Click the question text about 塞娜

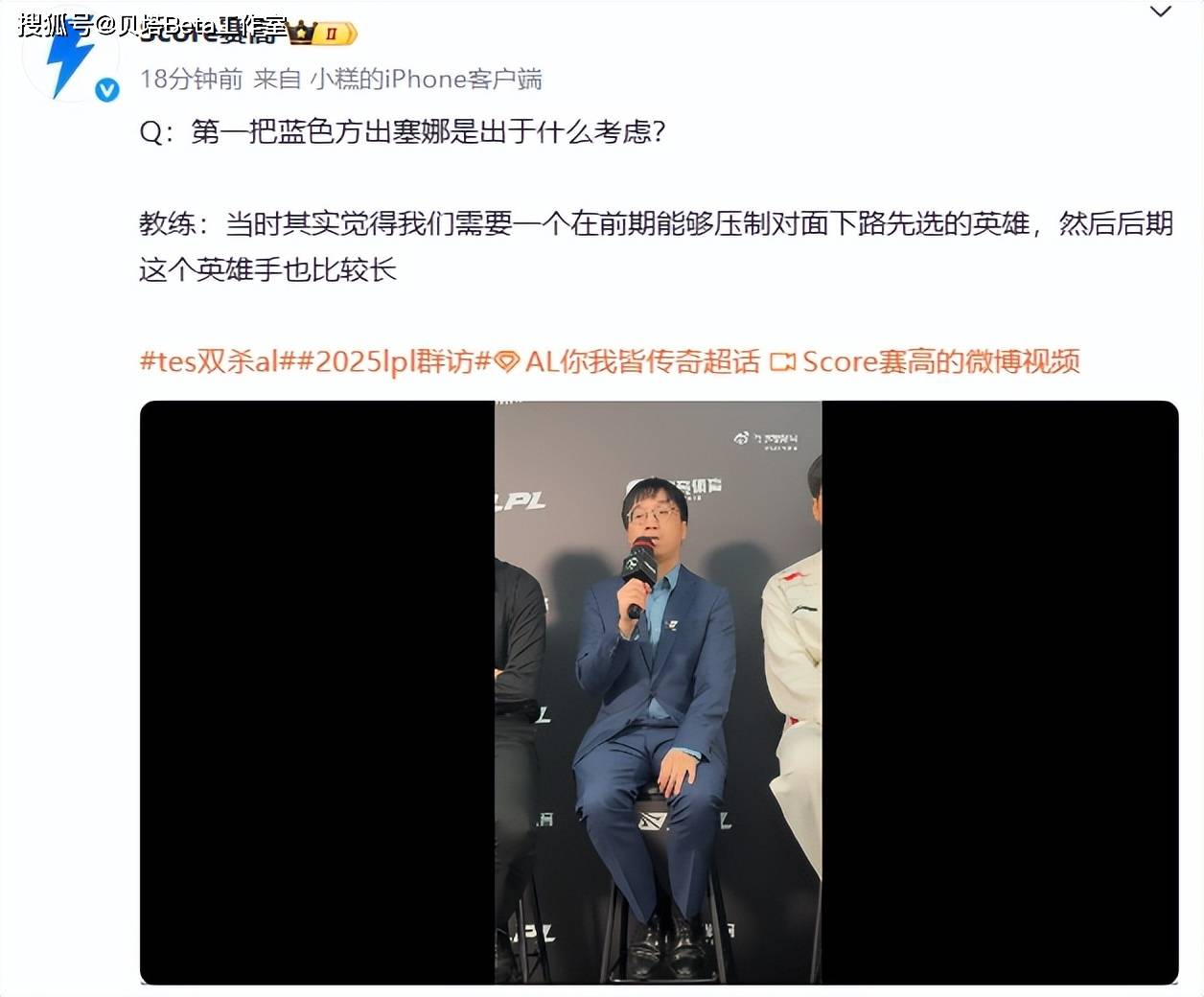pyautogui.click(x=403, y=131)
